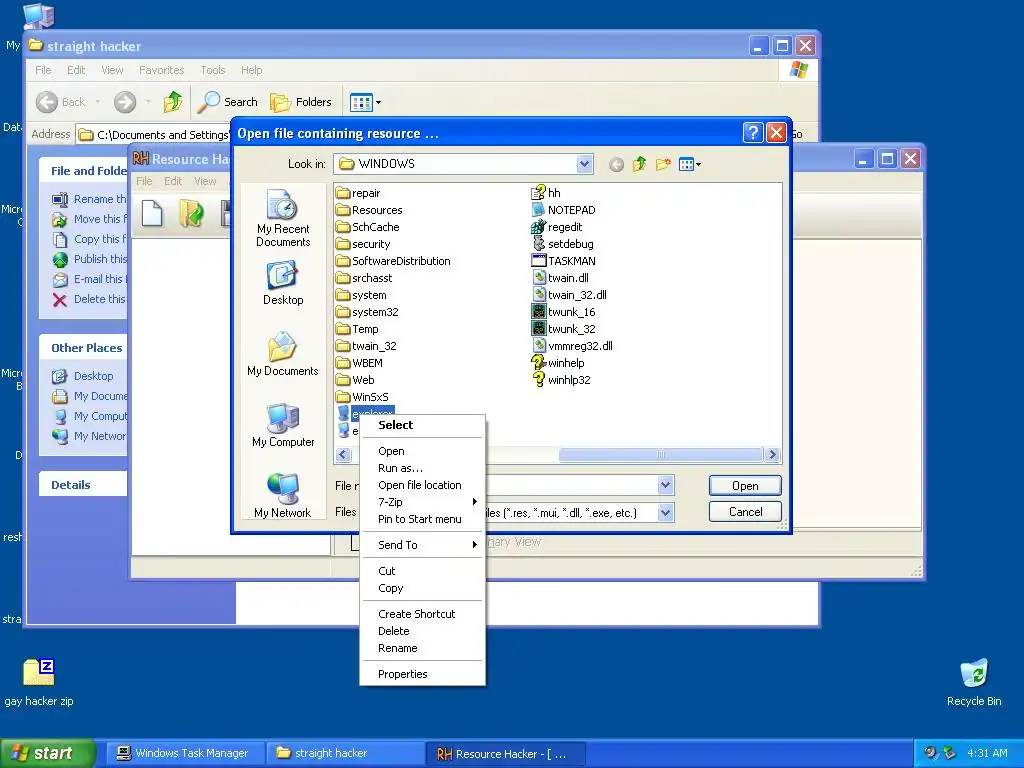Select the regedit file
Screen dimensions: 1024x768
point(556,227)
